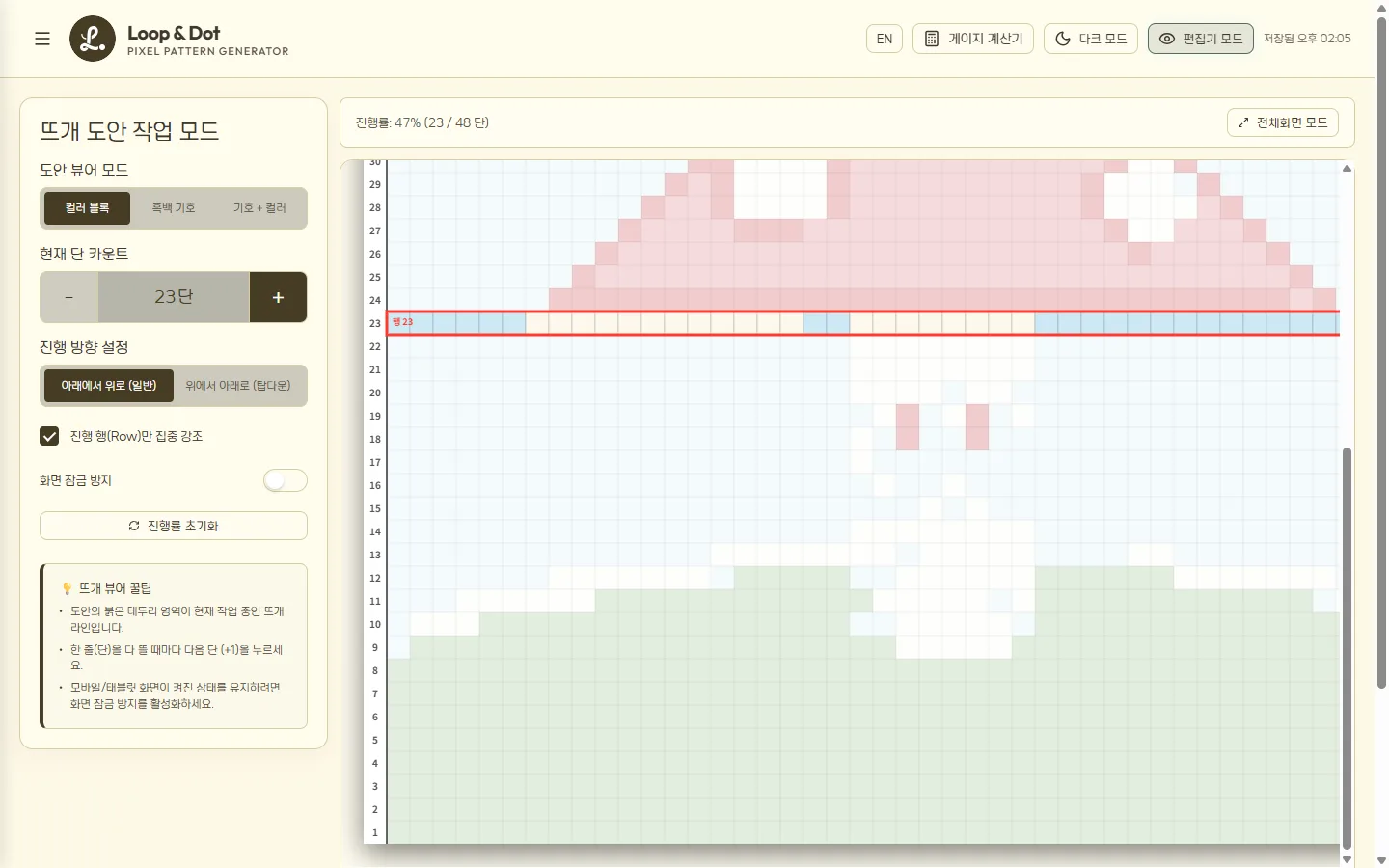Uncheck 진행 행(Row)만 집중 강조 checkbox
The image size is (1389, 868).
point(49,436)
